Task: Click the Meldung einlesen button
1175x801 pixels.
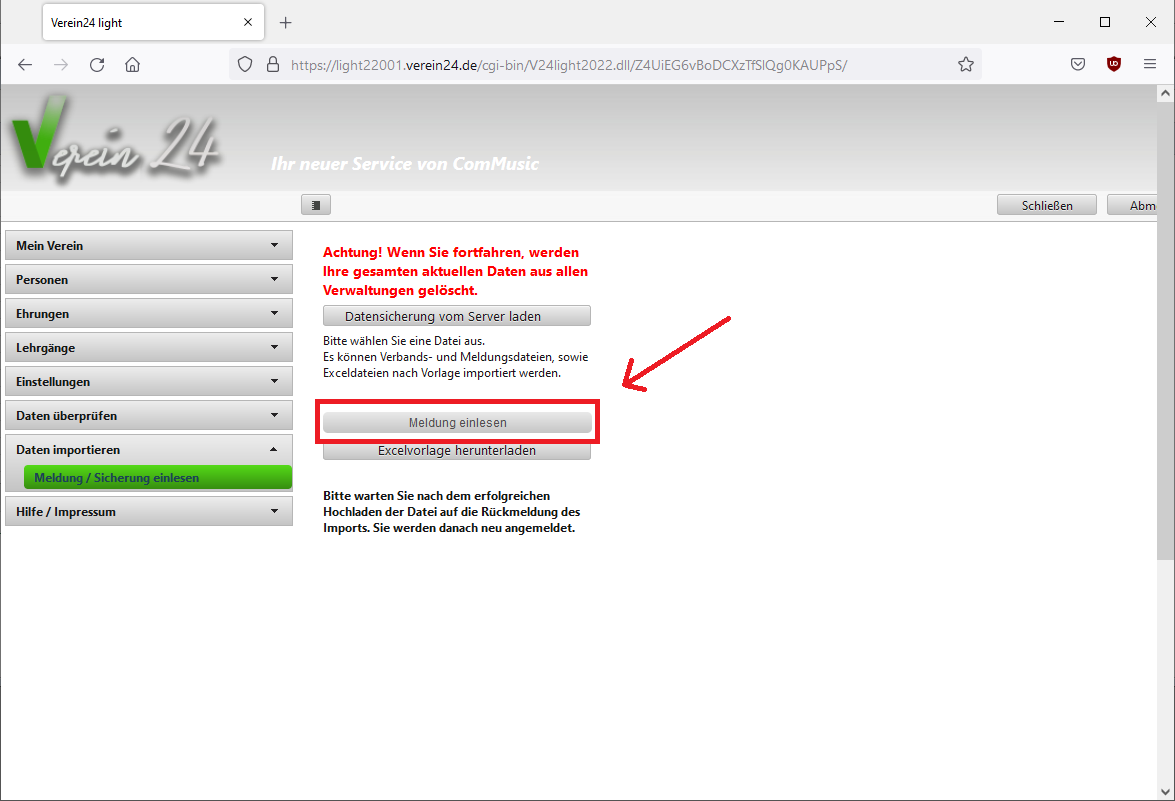Action: coord(457,423)
